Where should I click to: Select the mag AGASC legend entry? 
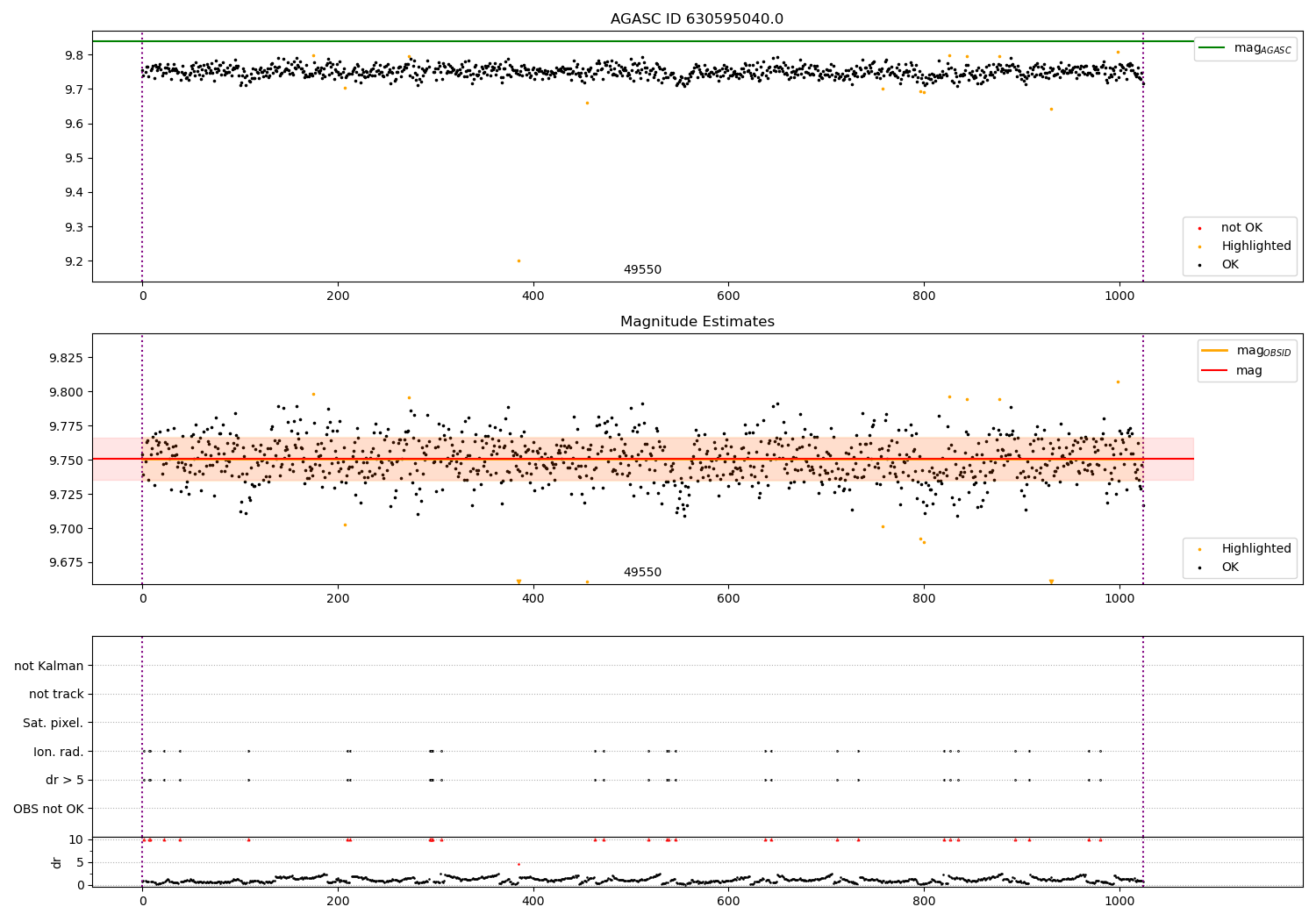point(1245,48)
